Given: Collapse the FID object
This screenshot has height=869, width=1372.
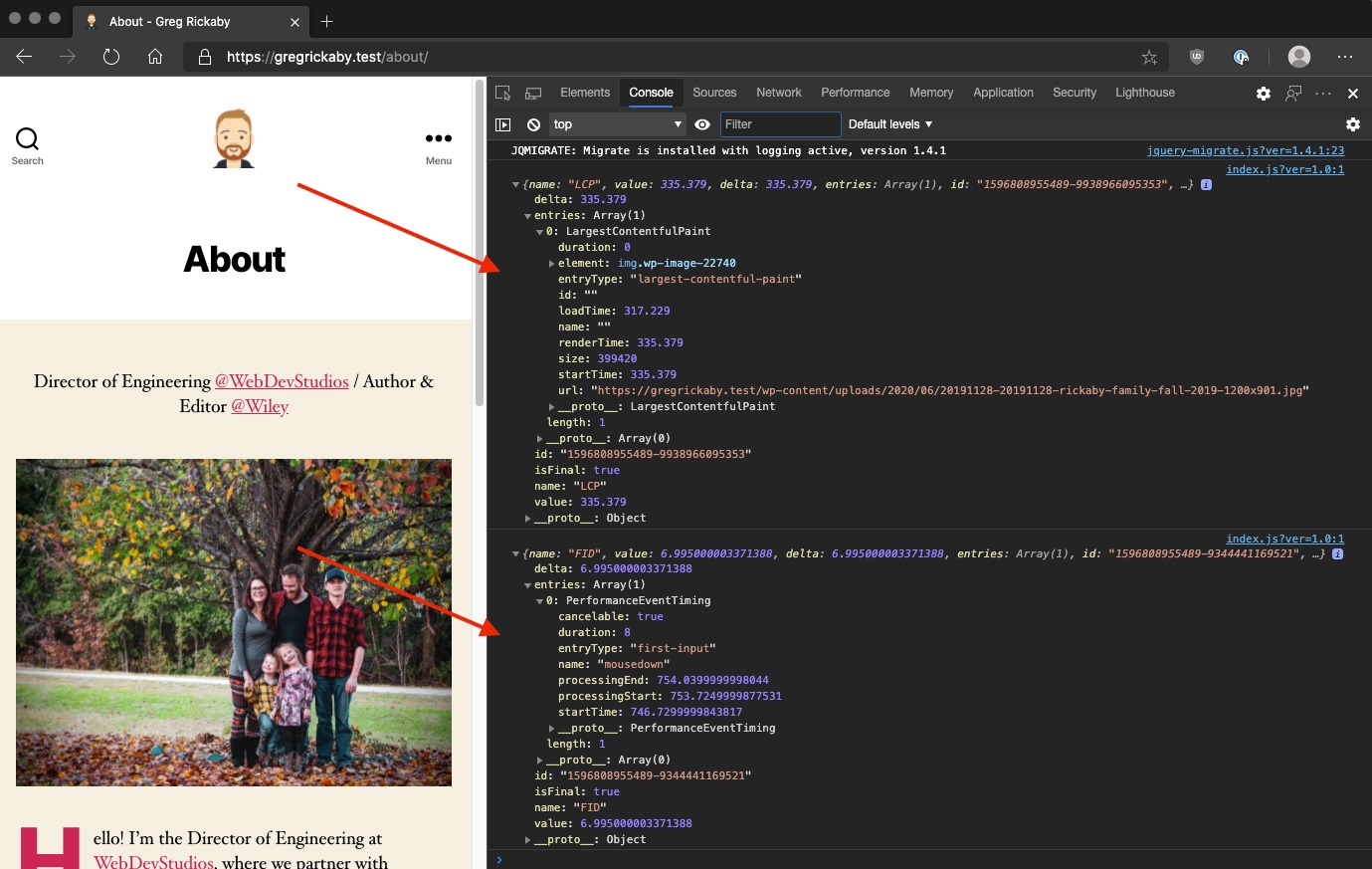Looking at the screenshot, I should click(515, 553).
